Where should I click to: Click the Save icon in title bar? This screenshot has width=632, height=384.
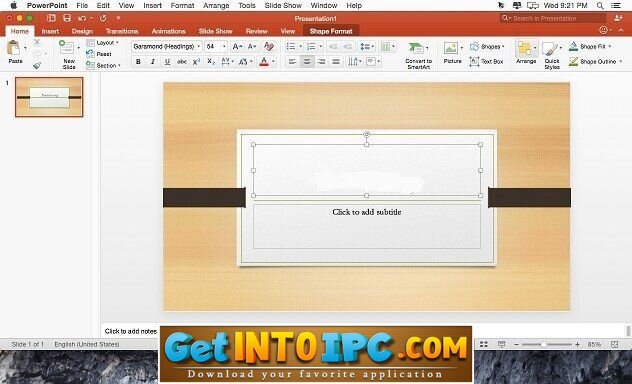click(67, 18)
